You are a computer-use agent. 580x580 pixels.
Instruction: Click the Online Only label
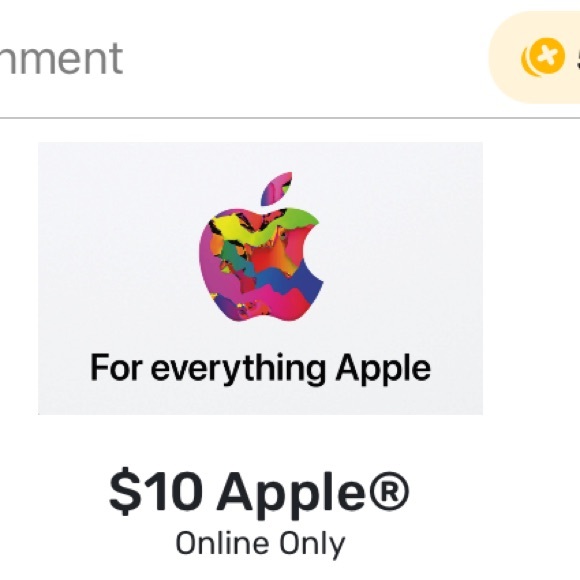pyautogui.click(x=260, y=544)
